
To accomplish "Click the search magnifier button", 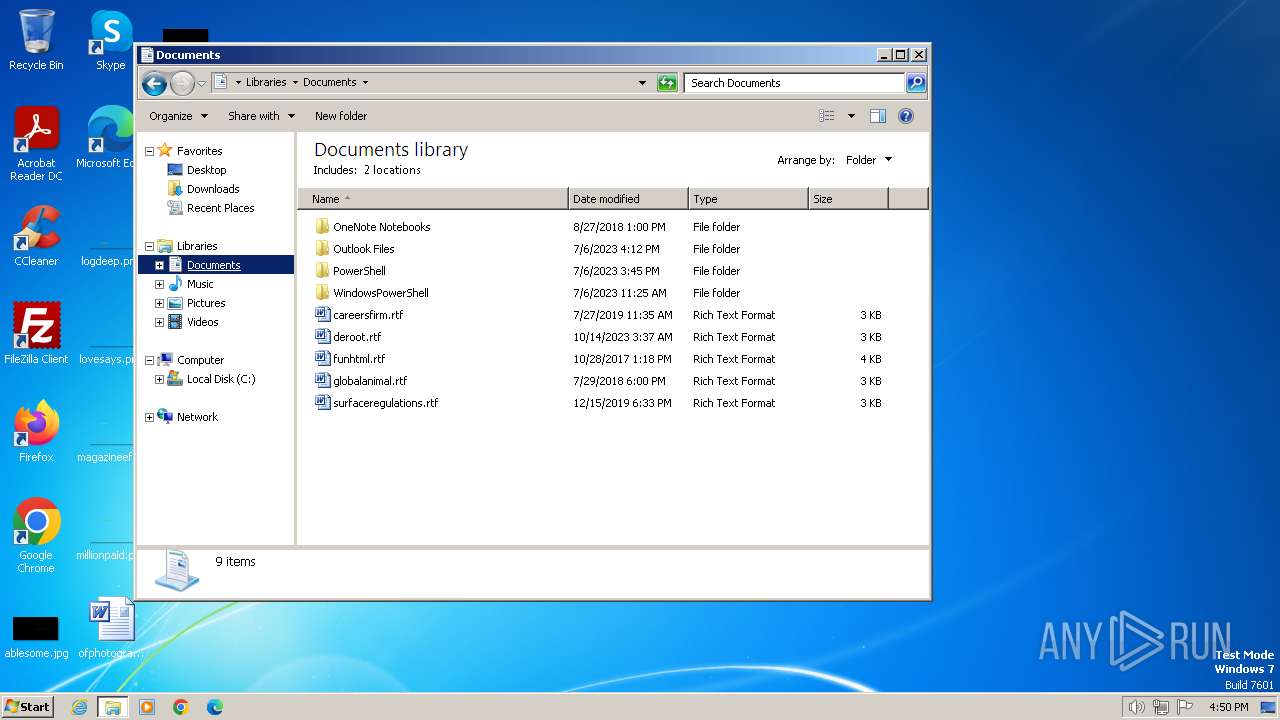I will pos(915,83).
